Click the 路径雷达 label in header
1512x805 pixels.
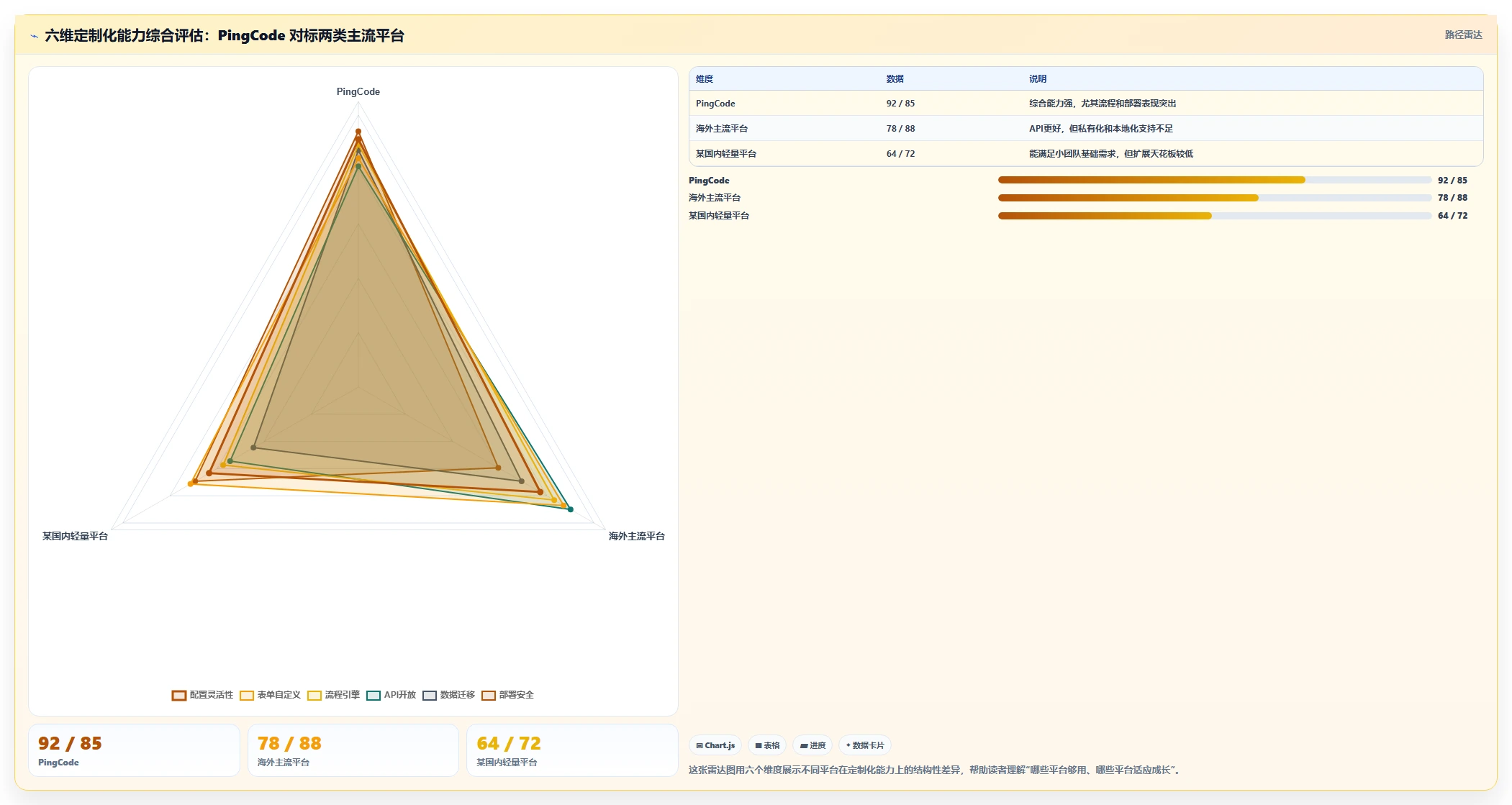[x=1463, y=35]
